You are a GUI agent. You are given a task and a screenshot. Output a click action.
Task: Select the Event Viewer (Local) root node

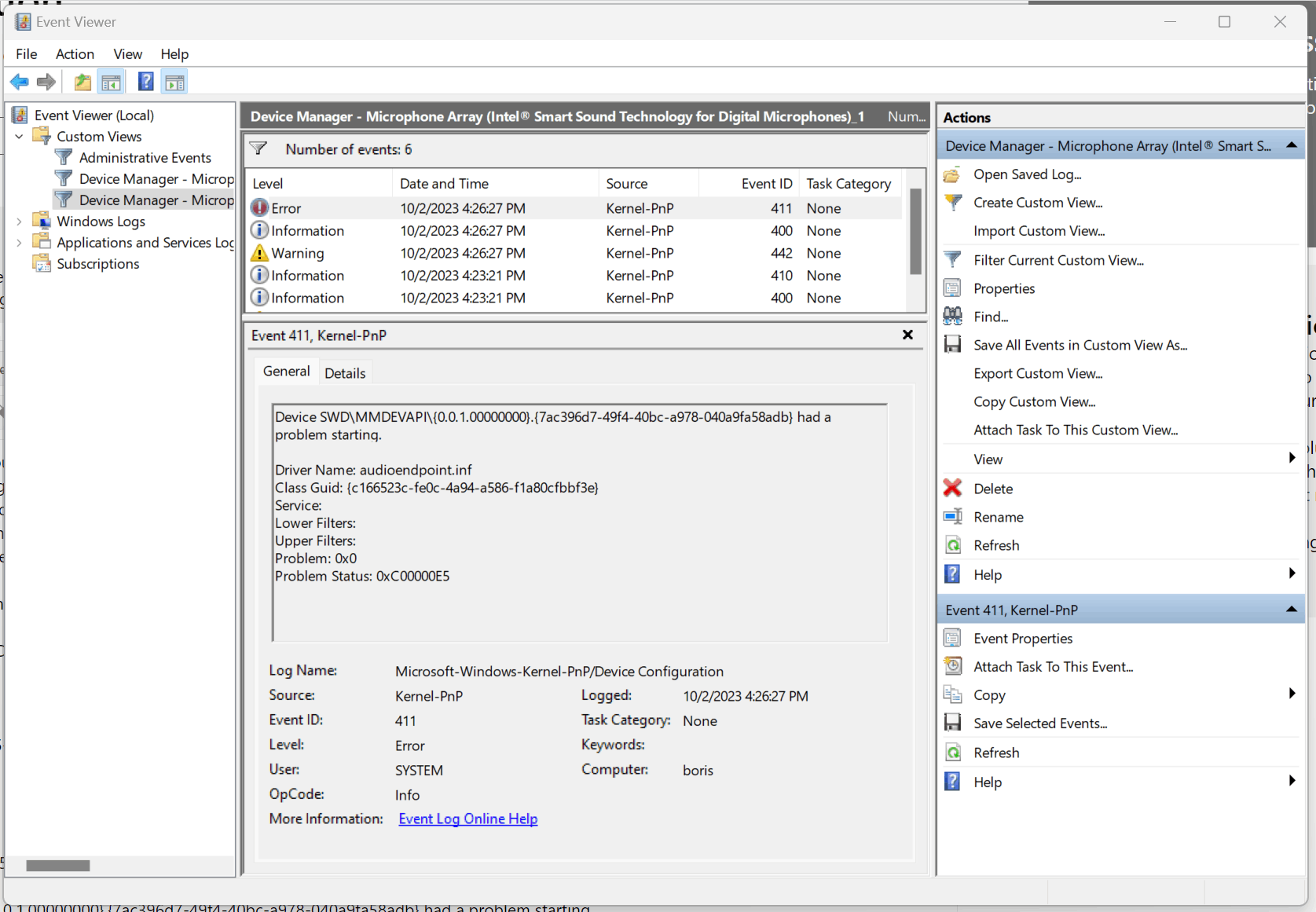tap(93, 115)
